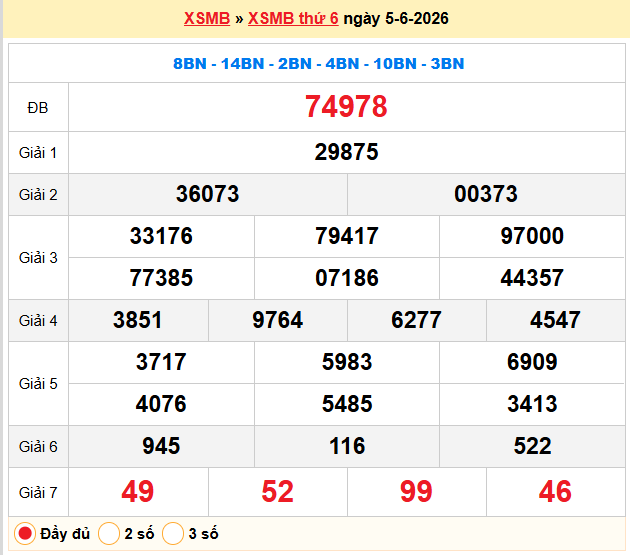Click Giải 5 number 6909
The image size is (630, 555).
pyautogui.click(x=532, y=362)
